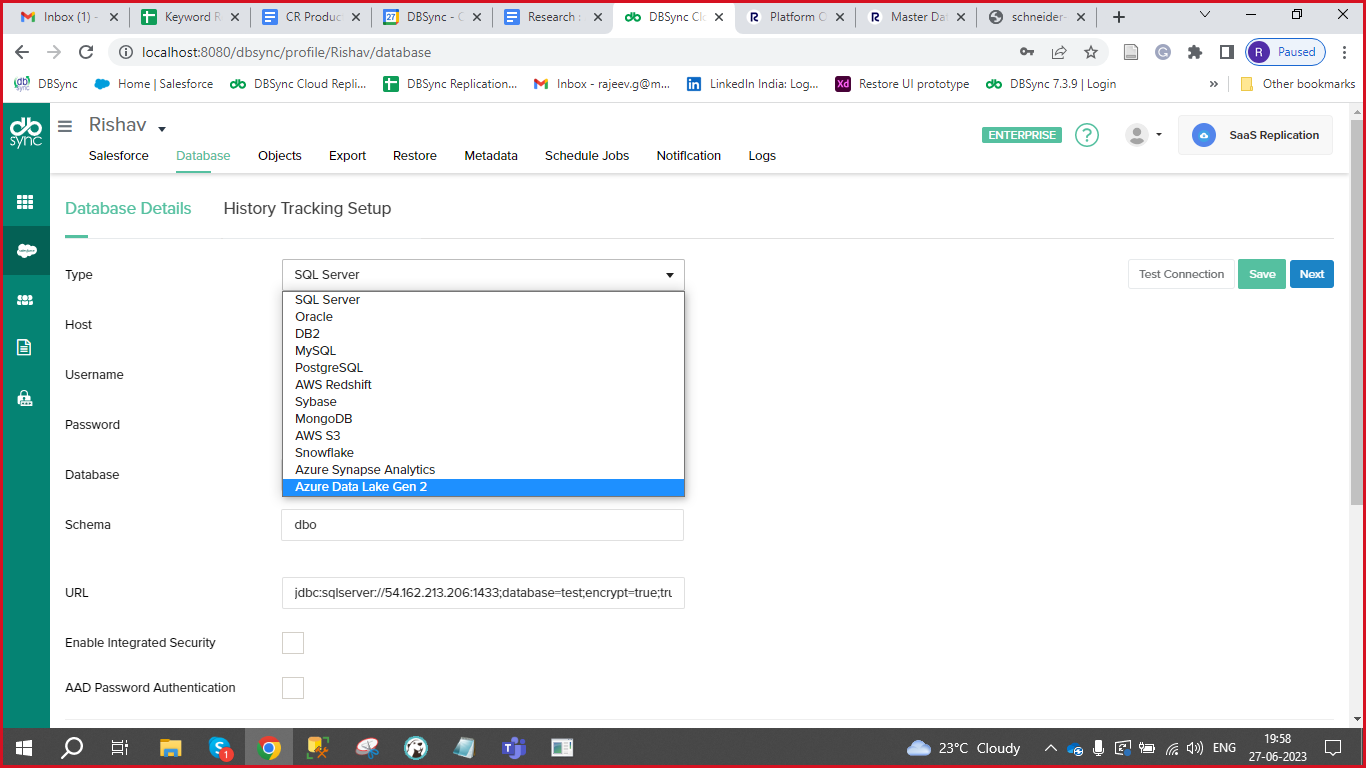Open Windows Start menu
The height and width of the screenshot is (768, 1366).
pyautogui.click(x=24, y=747)
